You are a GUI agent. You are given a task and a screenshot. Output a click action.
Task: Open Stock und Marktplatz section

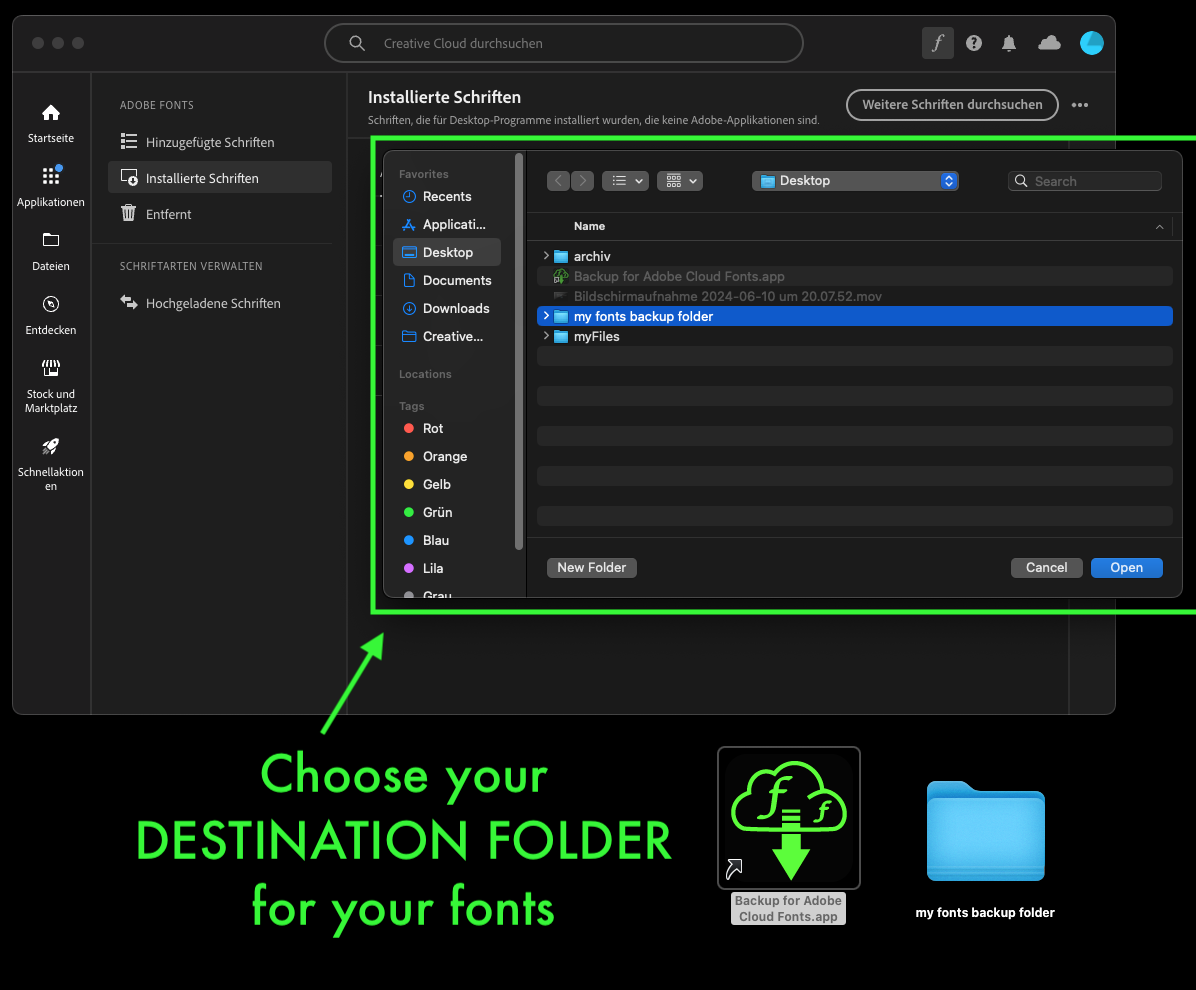[x=50, y=386]
